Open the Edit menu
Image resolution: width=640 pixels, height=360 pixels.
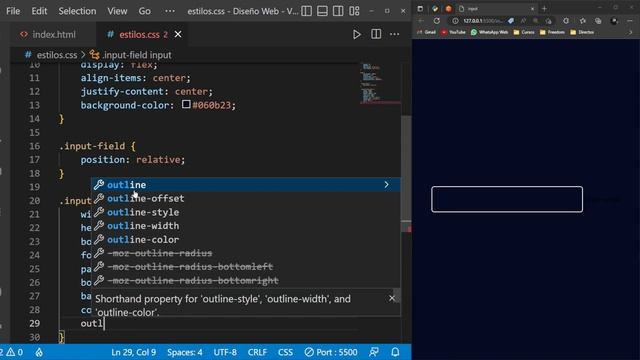39,11
